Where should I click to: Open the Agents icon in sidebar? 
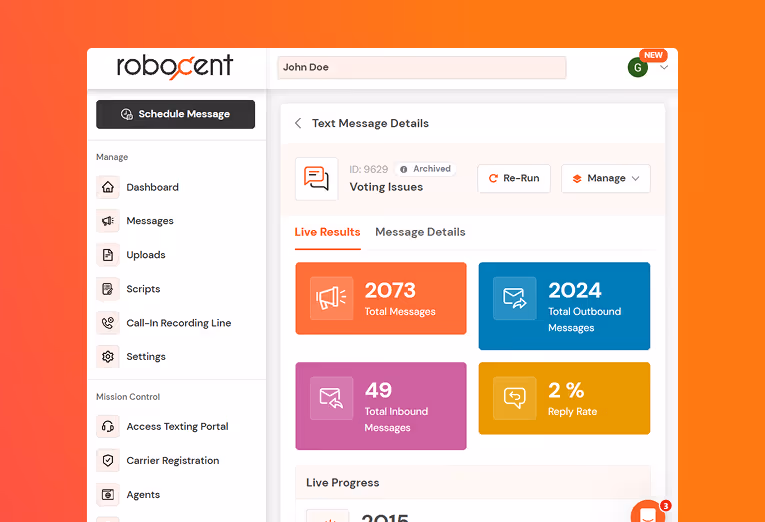pos(108,495)
